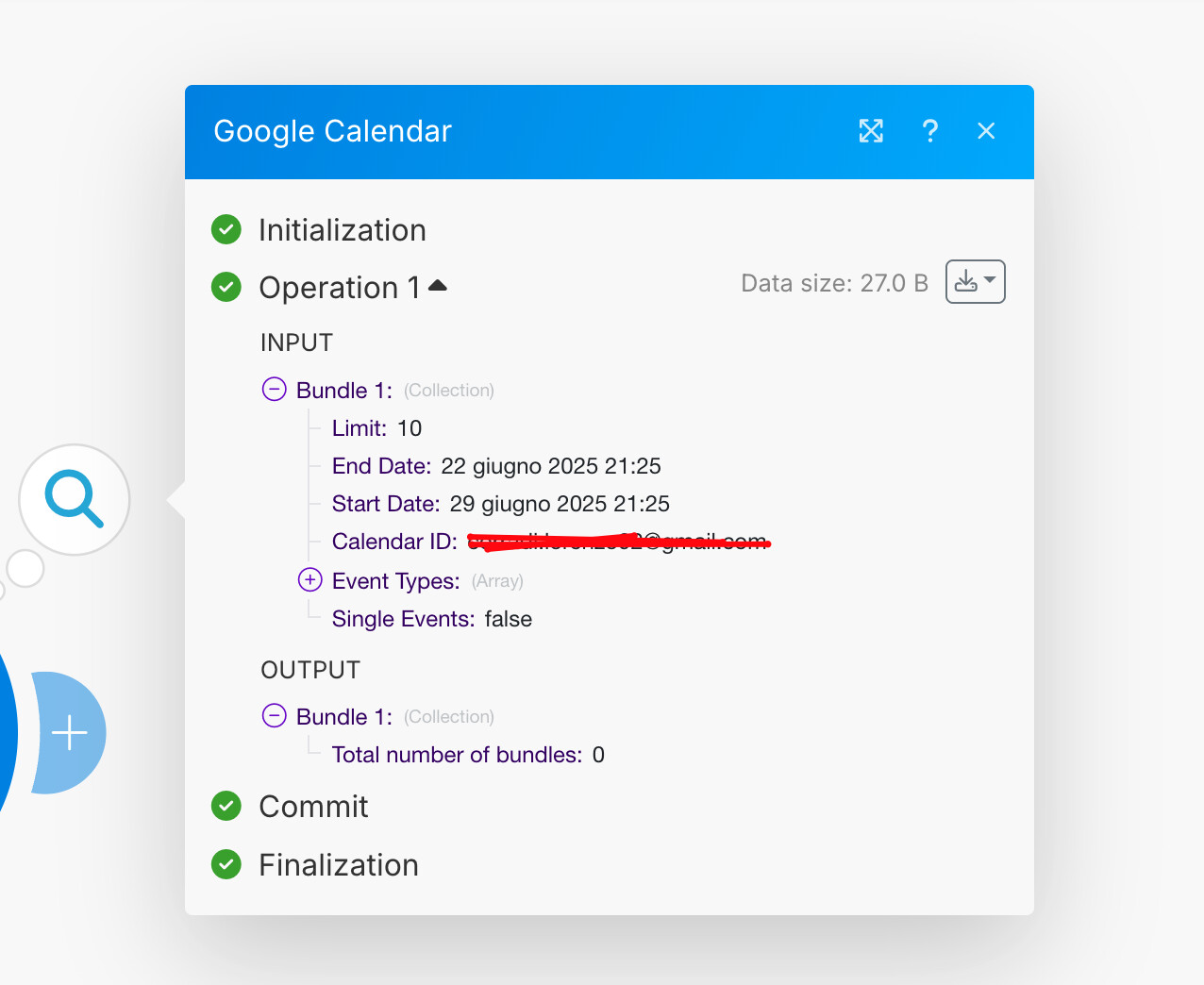Click Total number of bundles row
1204x985 pixels.
pos(468,755)
